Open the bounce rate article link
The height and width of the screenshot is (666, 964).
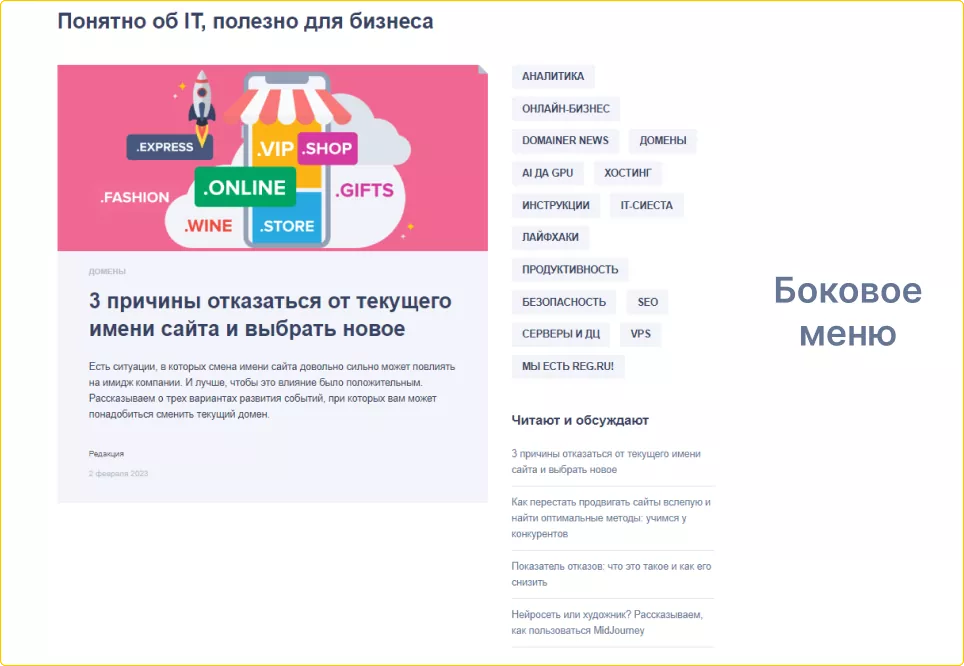click(x=604, y=575)
